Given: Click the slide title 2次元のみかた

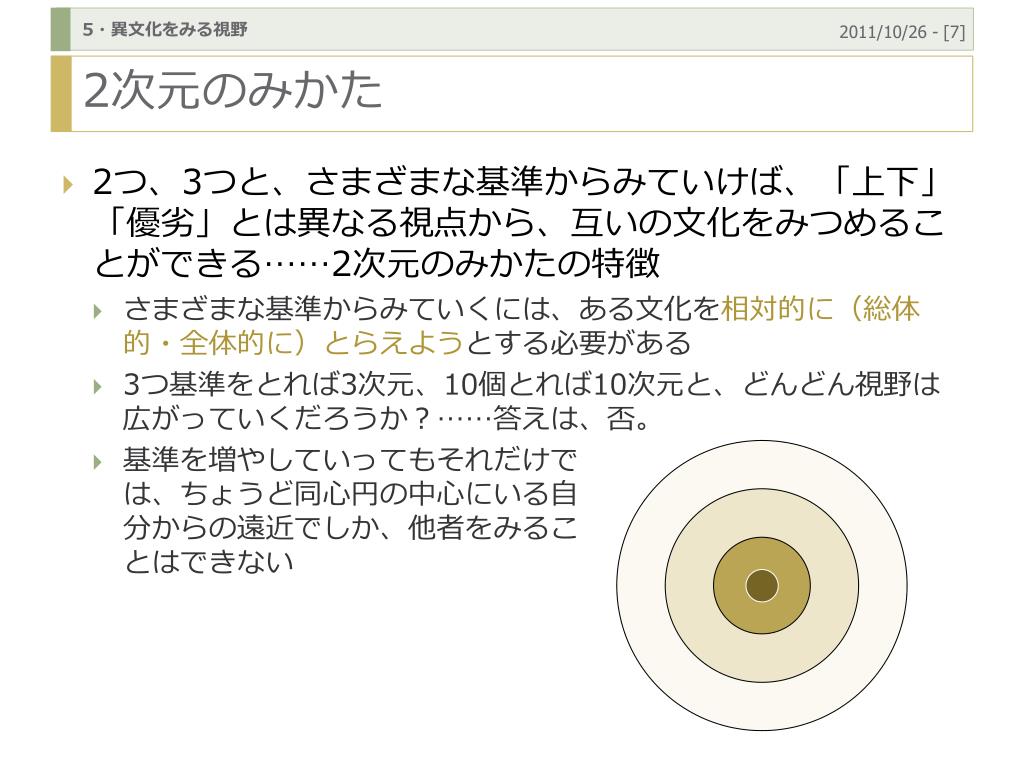Looking at the screenshot, I should (x=232, y=90).
